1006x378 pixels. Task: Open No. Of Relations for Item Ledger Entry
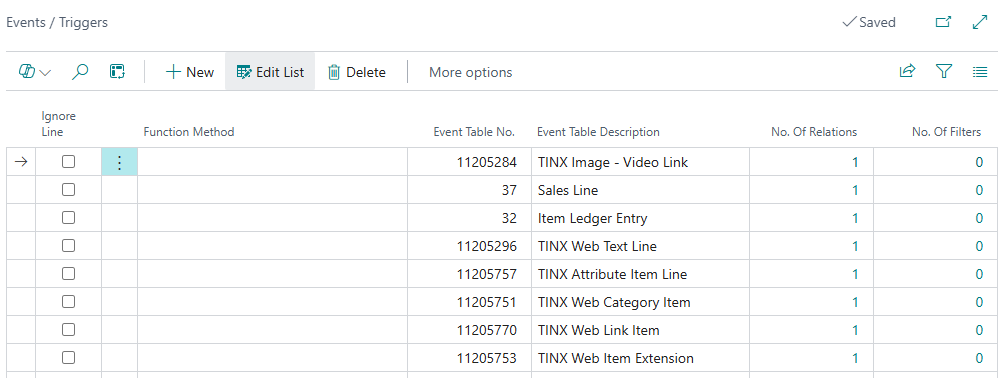855,218
